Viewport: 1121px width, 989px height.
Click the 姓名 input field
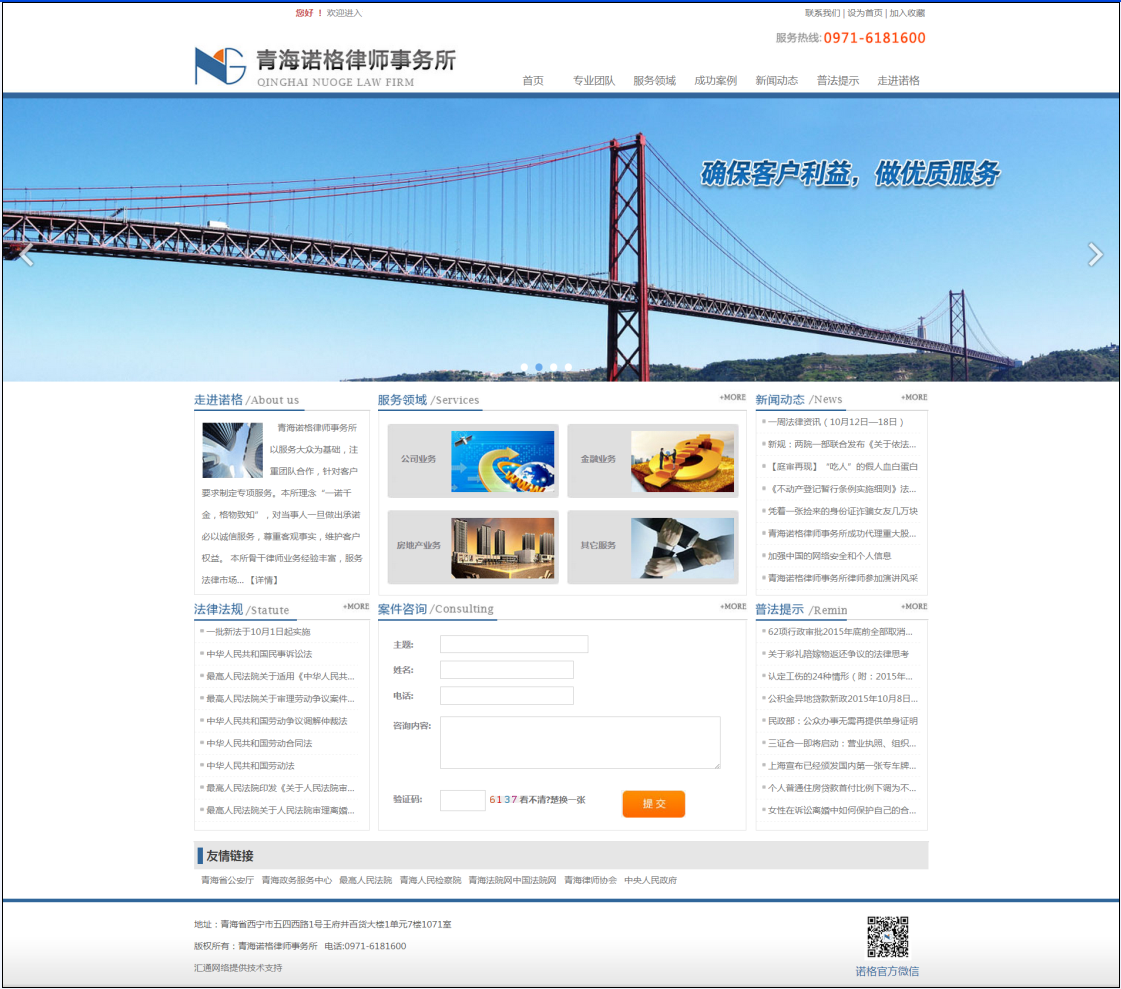507,669
